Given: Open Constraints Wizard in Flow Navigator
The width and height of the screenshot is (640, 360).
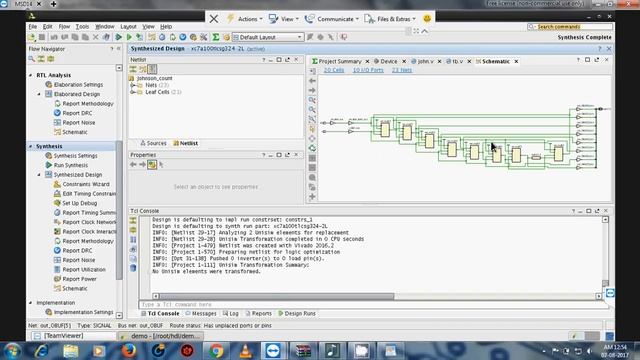Looking at the screenshot, I should [86, 184].
